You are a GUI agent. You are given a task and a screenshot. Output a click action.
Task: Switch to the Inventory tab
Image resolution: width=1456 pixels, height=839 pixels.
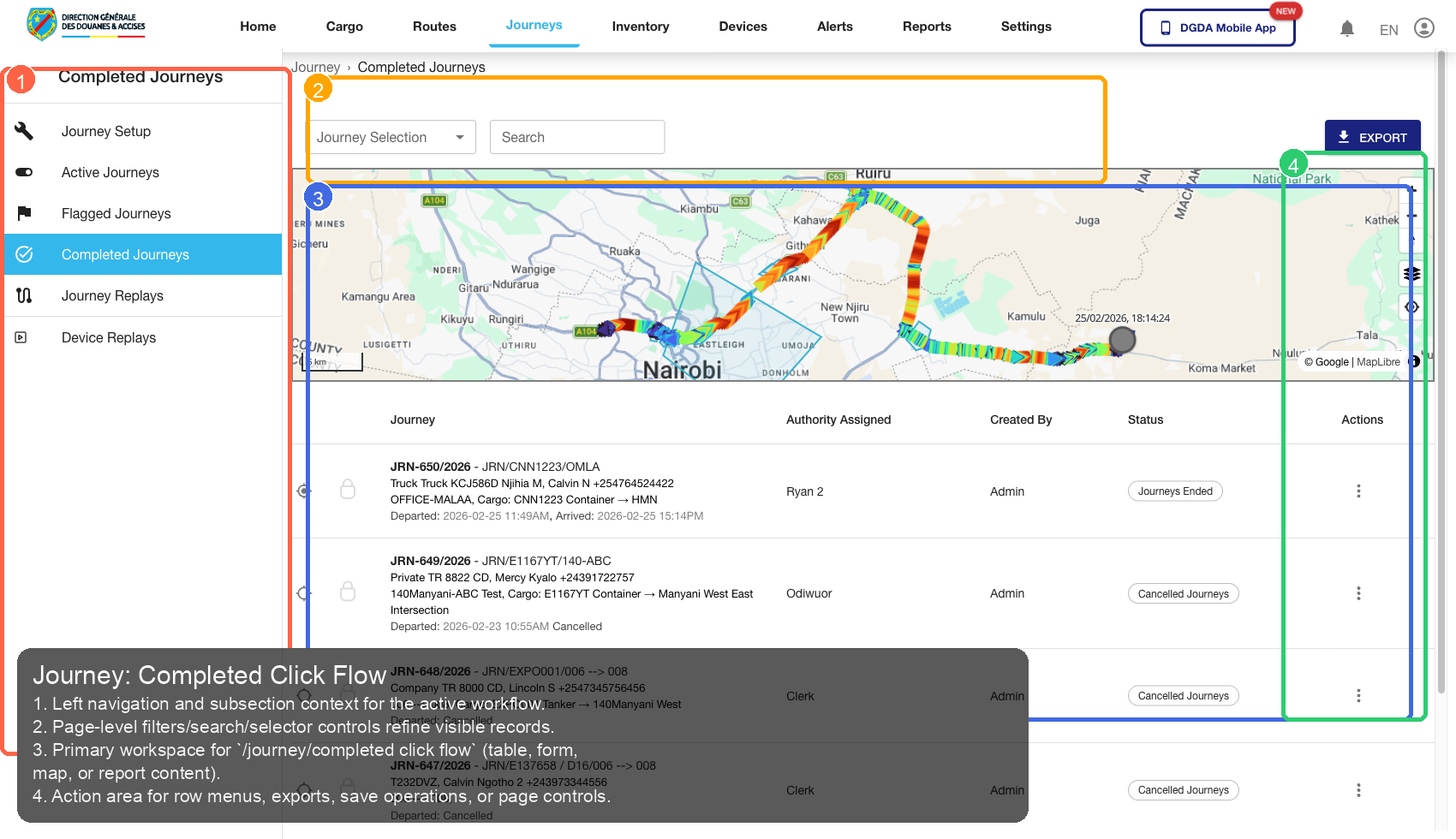pos(640,27)
